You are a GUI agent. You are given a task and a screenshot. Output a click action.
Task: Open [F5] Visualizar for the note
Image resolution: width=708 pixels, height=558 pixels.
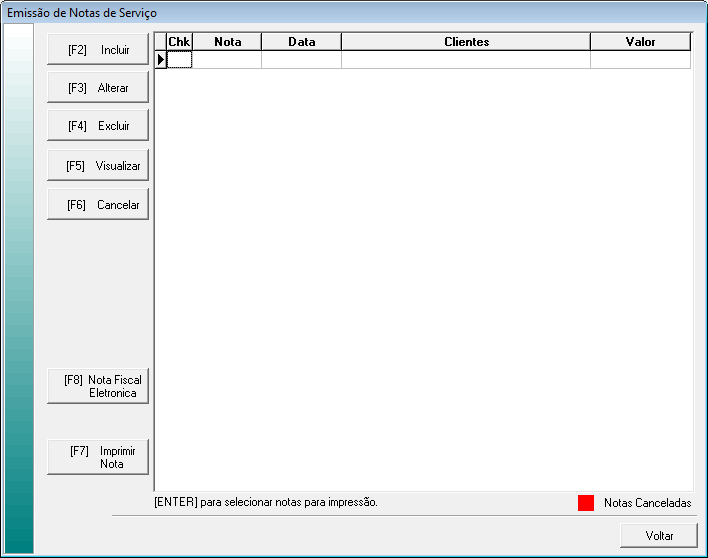(98, 166)
